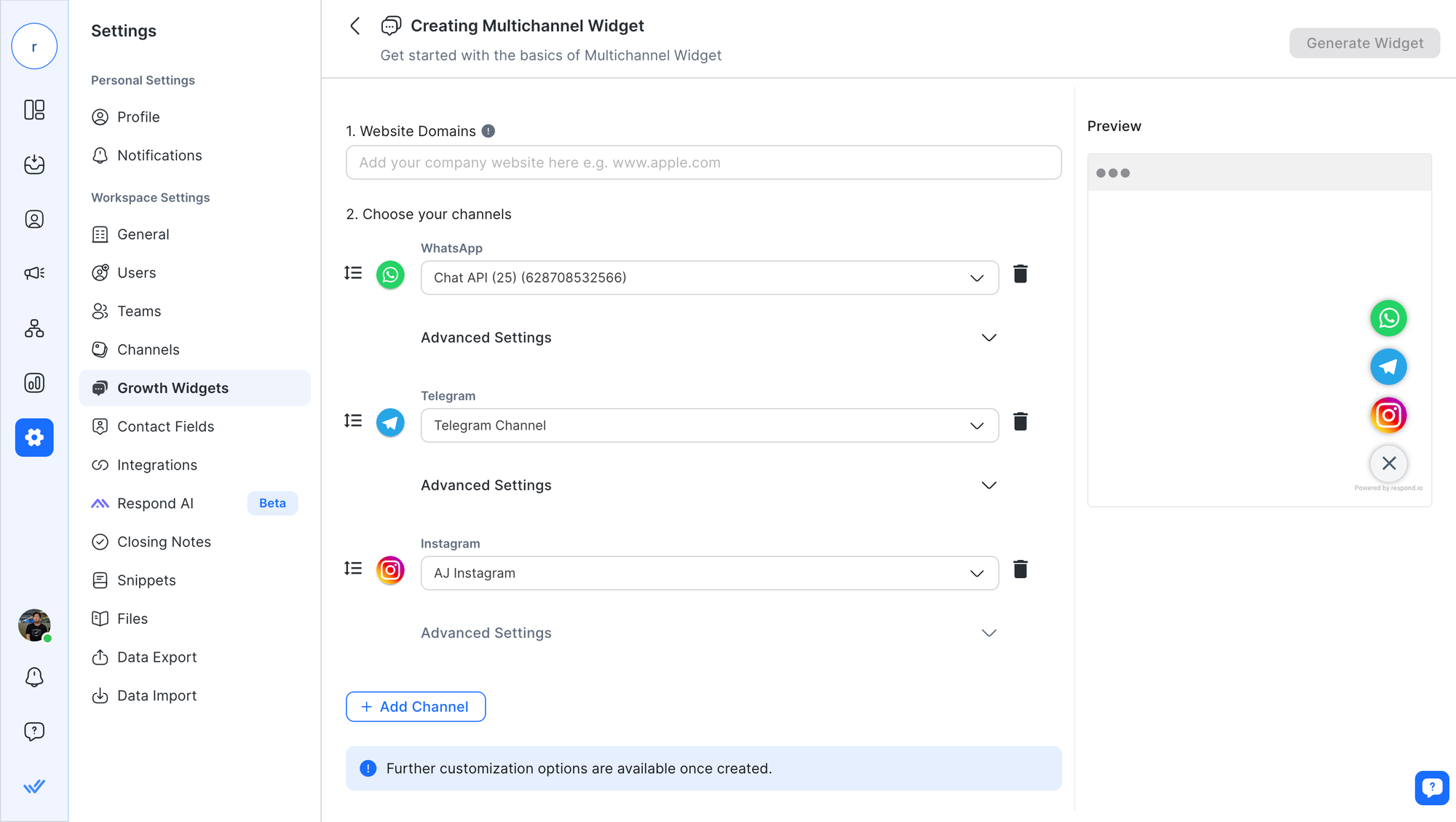Remove the Instagram channel with trash icon
Image resolution: width=1456 pixels, height=822 pixels.
coord(1020,570)
